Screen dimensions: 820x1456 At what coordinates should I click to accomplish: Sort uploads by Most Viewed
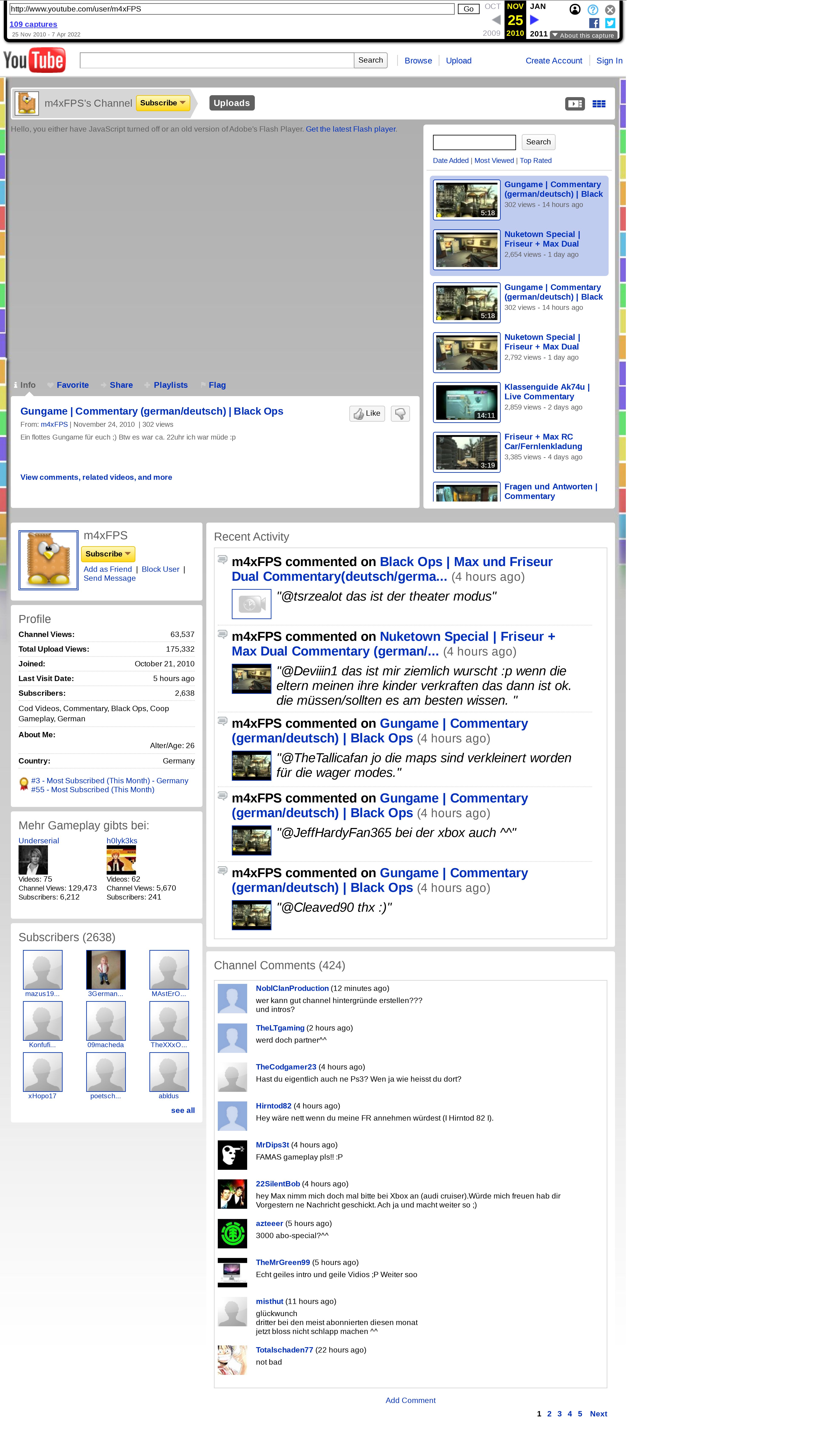coord(494,161)
